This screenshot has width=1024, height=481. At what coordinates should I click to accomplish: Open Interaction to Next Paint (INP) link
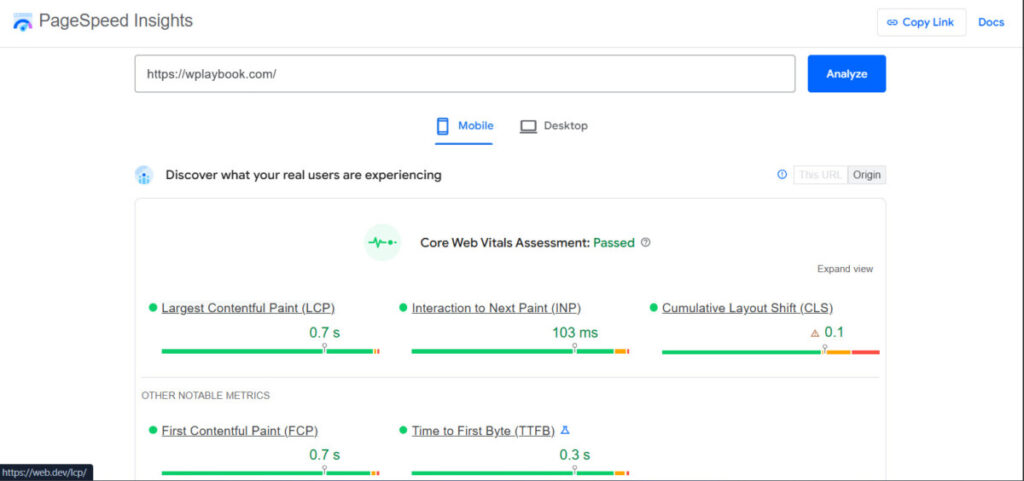point(496,307)
